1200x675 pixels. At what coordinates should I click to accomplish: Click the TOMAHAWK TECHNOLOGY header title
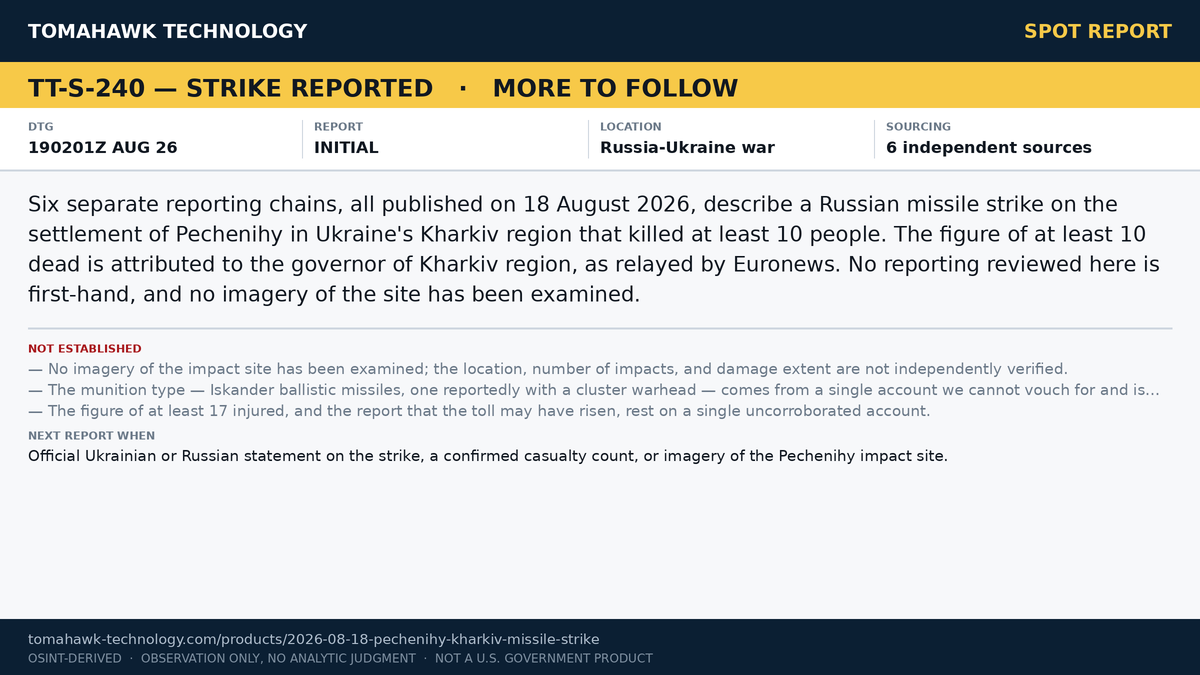[167, 31]
